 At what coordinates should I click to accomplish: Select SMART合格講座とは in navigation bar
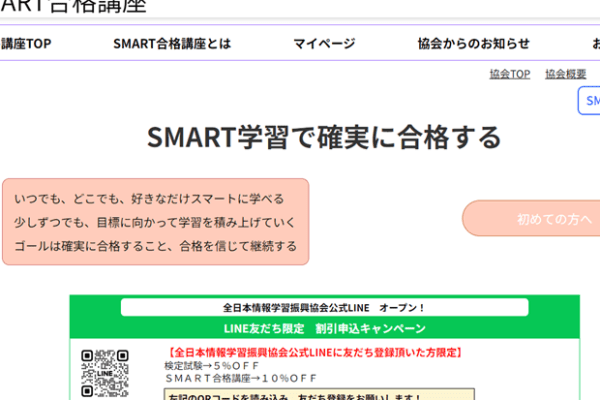point(172,43)
